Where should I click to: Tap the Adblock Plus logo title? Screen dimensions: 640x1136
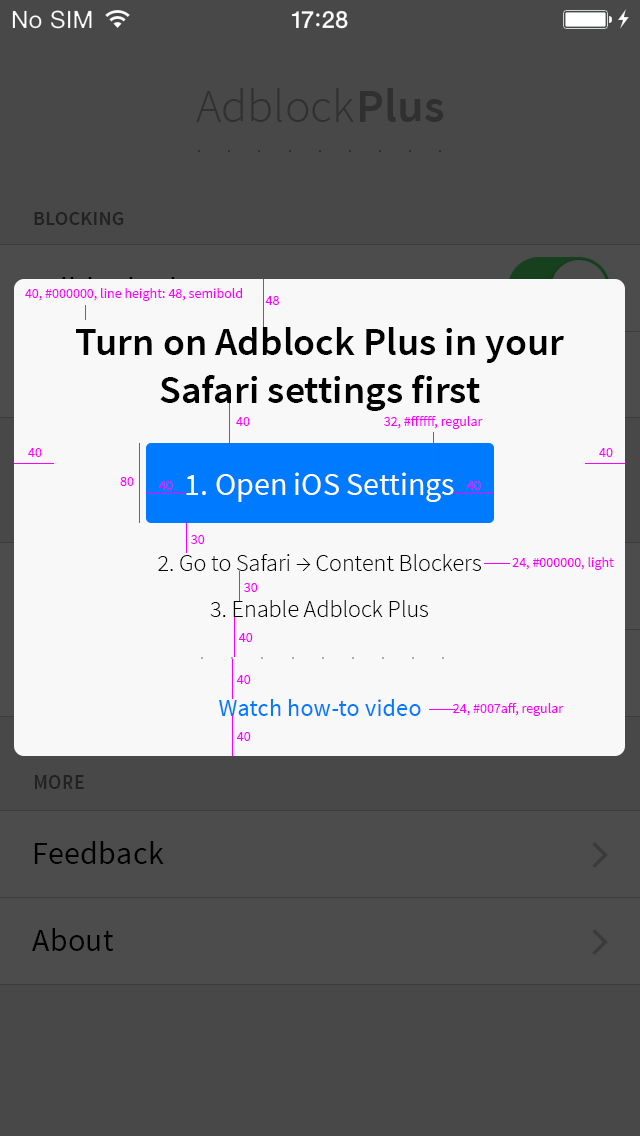320,107
